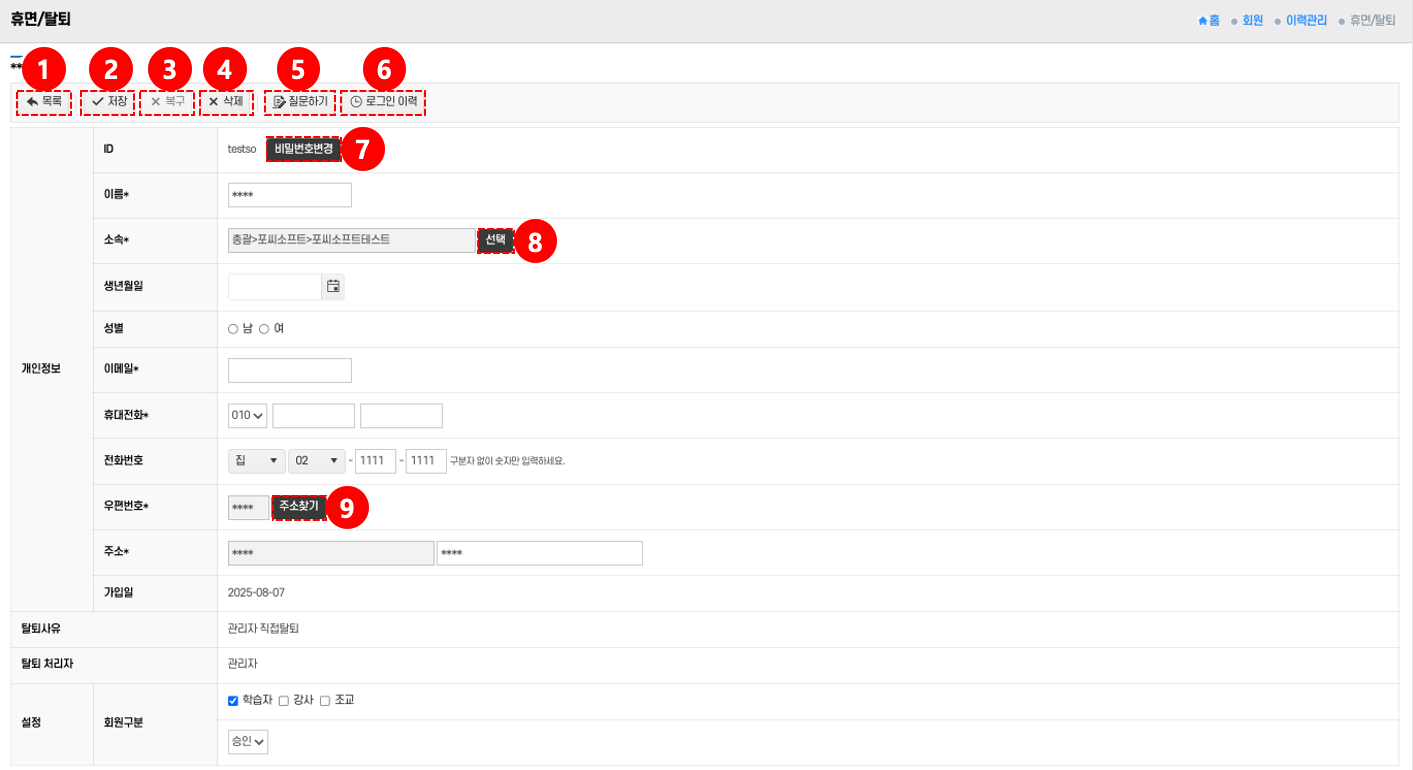Click the 삭제 delete button
Viewport: 1413px width, 770px height.
click(x=225, y=102)
